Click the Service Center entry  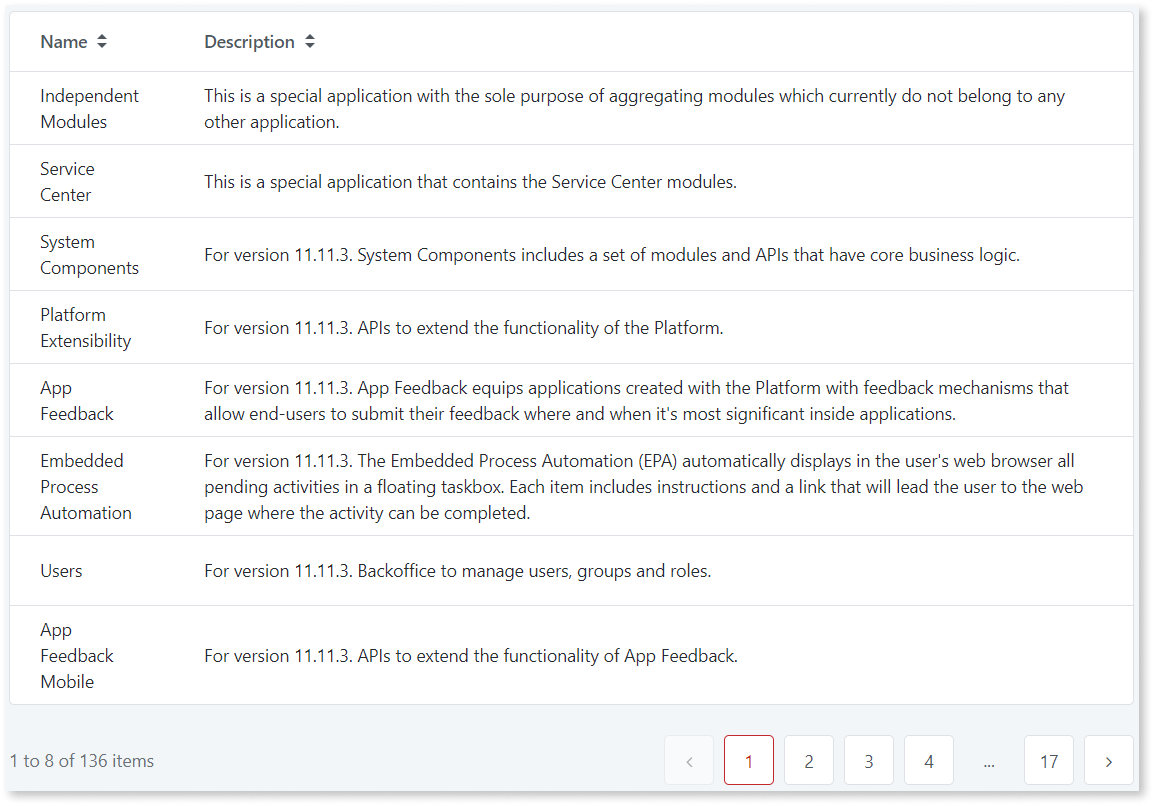click(67, 181)
